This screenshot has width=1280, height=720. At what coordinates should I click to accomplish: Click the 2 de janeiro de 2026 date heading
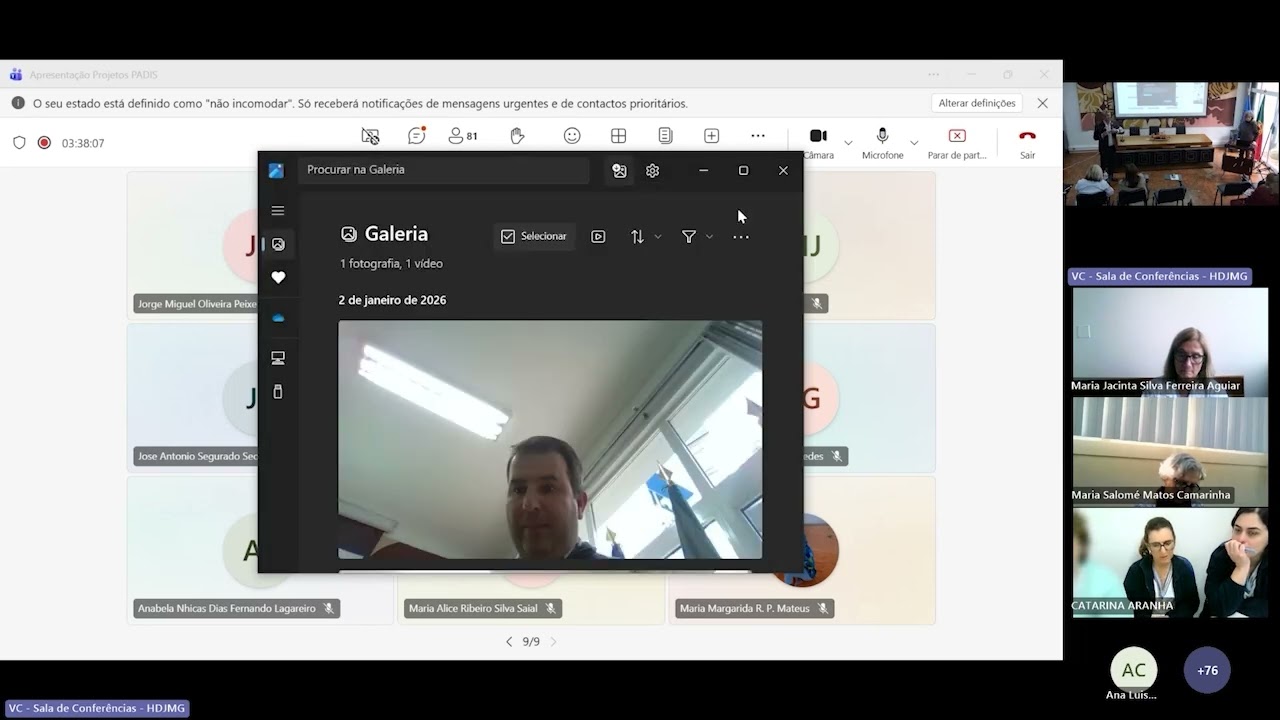(392, 300)
